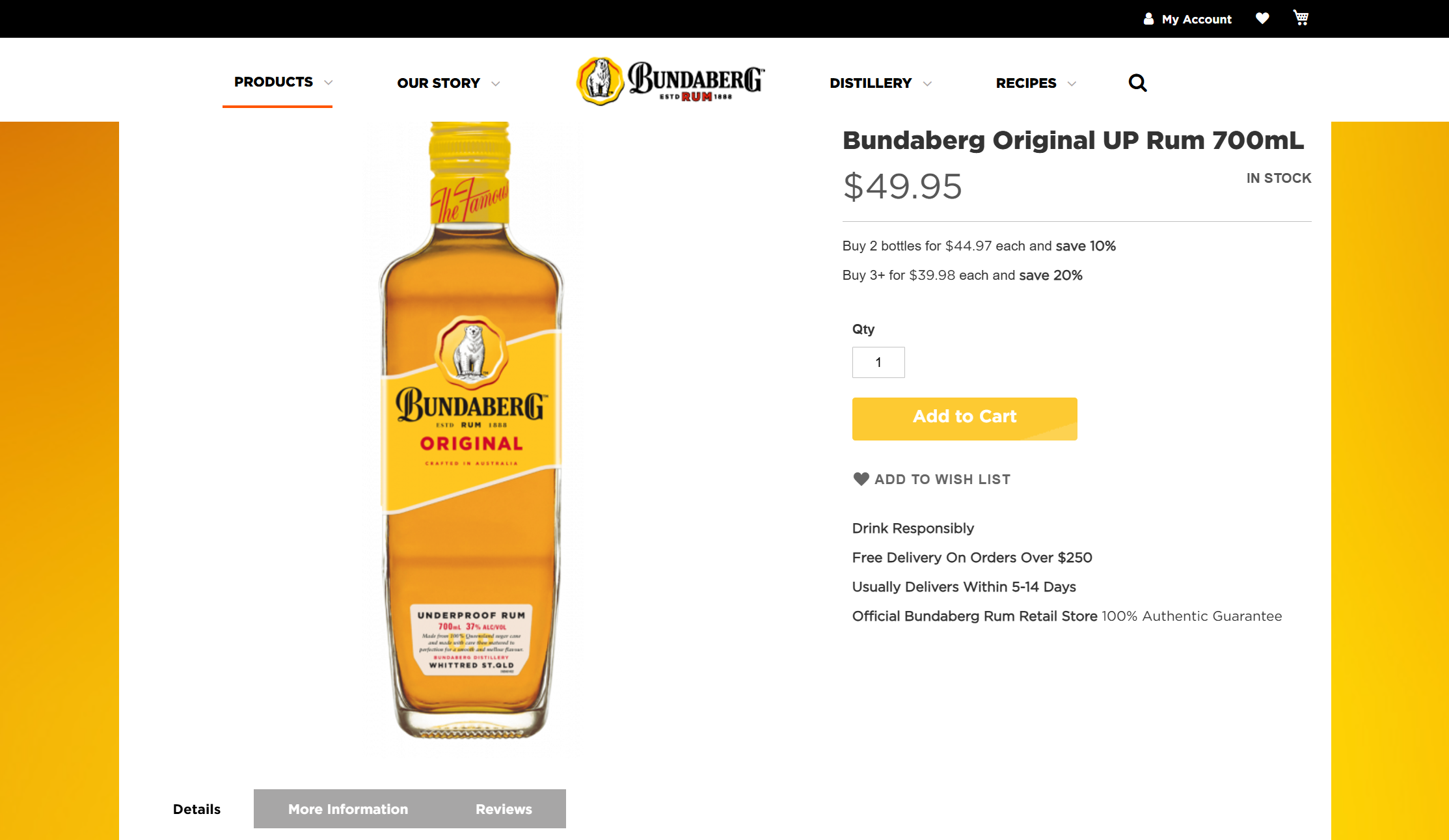Expand the Our Story menu chevron
This screenshot has width=1449, height=840.
495,84
